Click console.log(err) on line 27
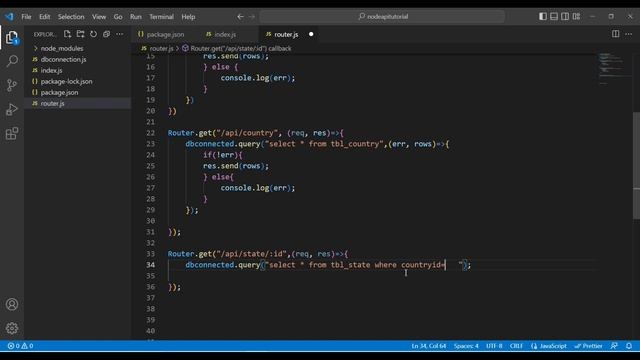Viewport: 640px width, 360px height. [x=257, y=188]
